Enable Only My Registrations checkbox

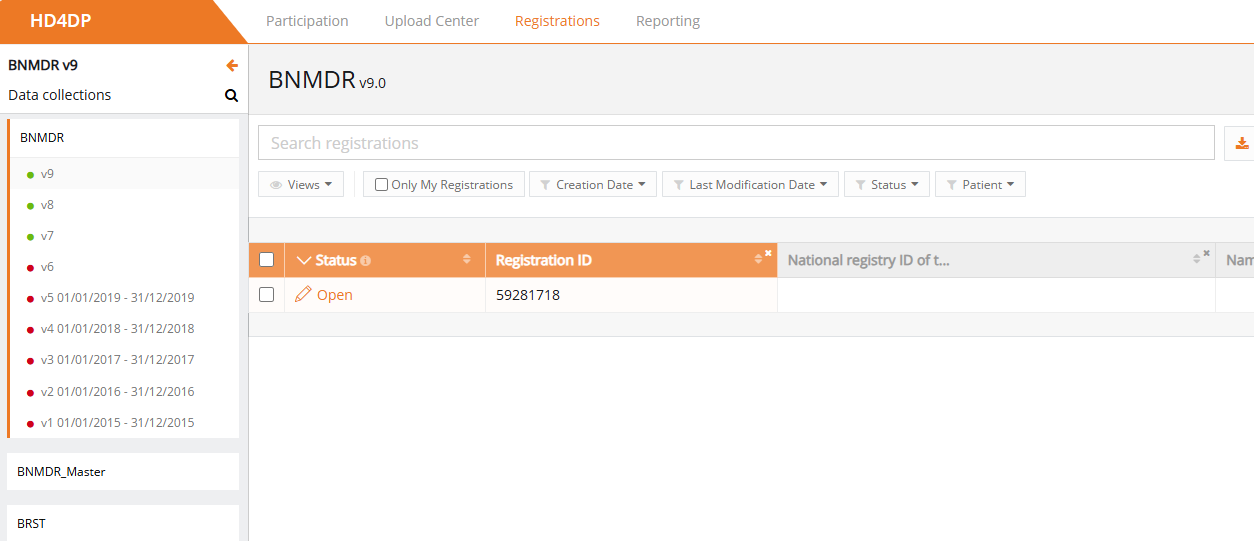pyautogui.click(x=381, y=185)
